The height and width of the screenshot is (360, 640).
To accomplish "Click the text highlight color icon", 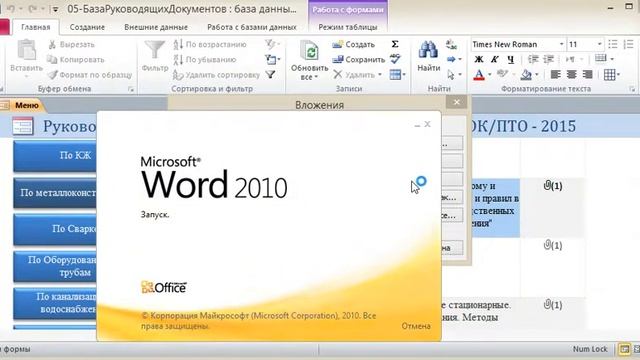I will (x=502, y=74).
